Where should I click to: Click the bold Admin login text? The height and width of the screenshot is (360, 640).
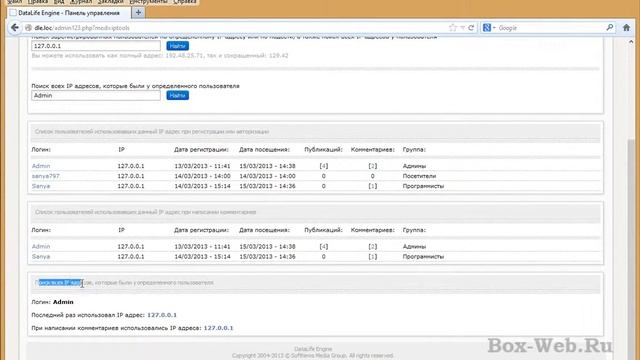pos(63,302)
